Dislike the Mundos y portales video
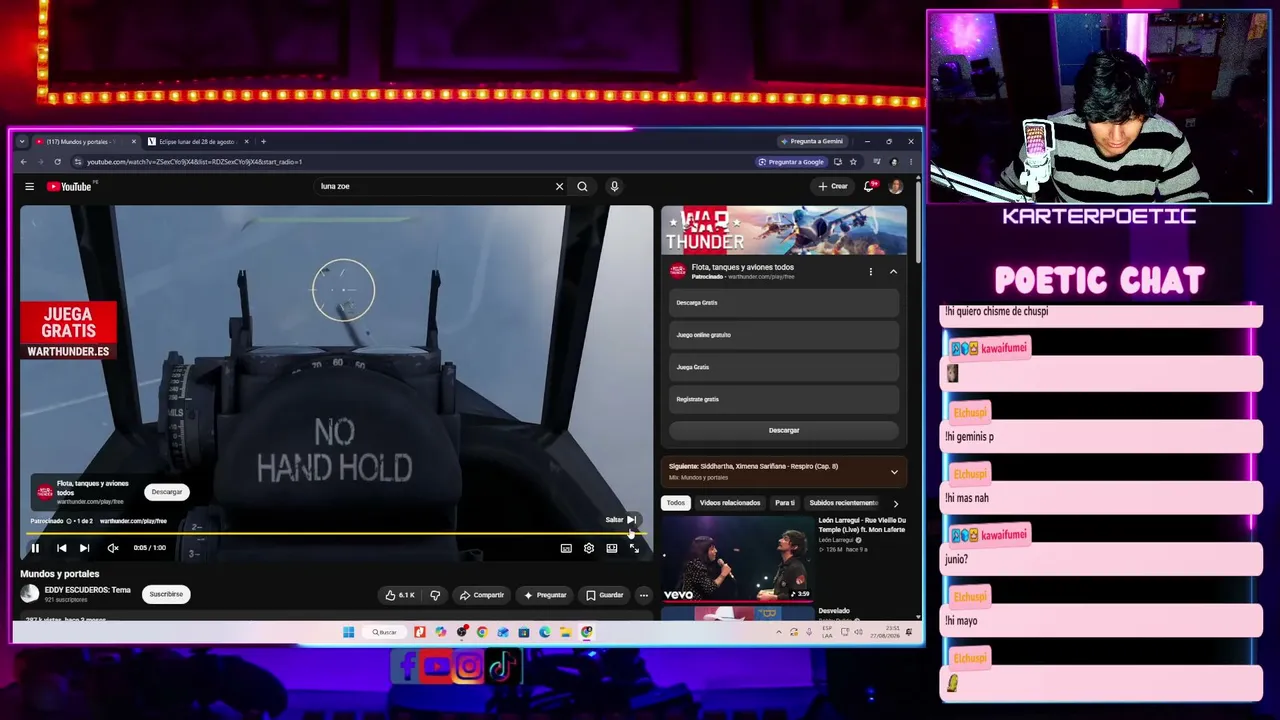This screenshot has height=720, width=1280. click(435, 595)
